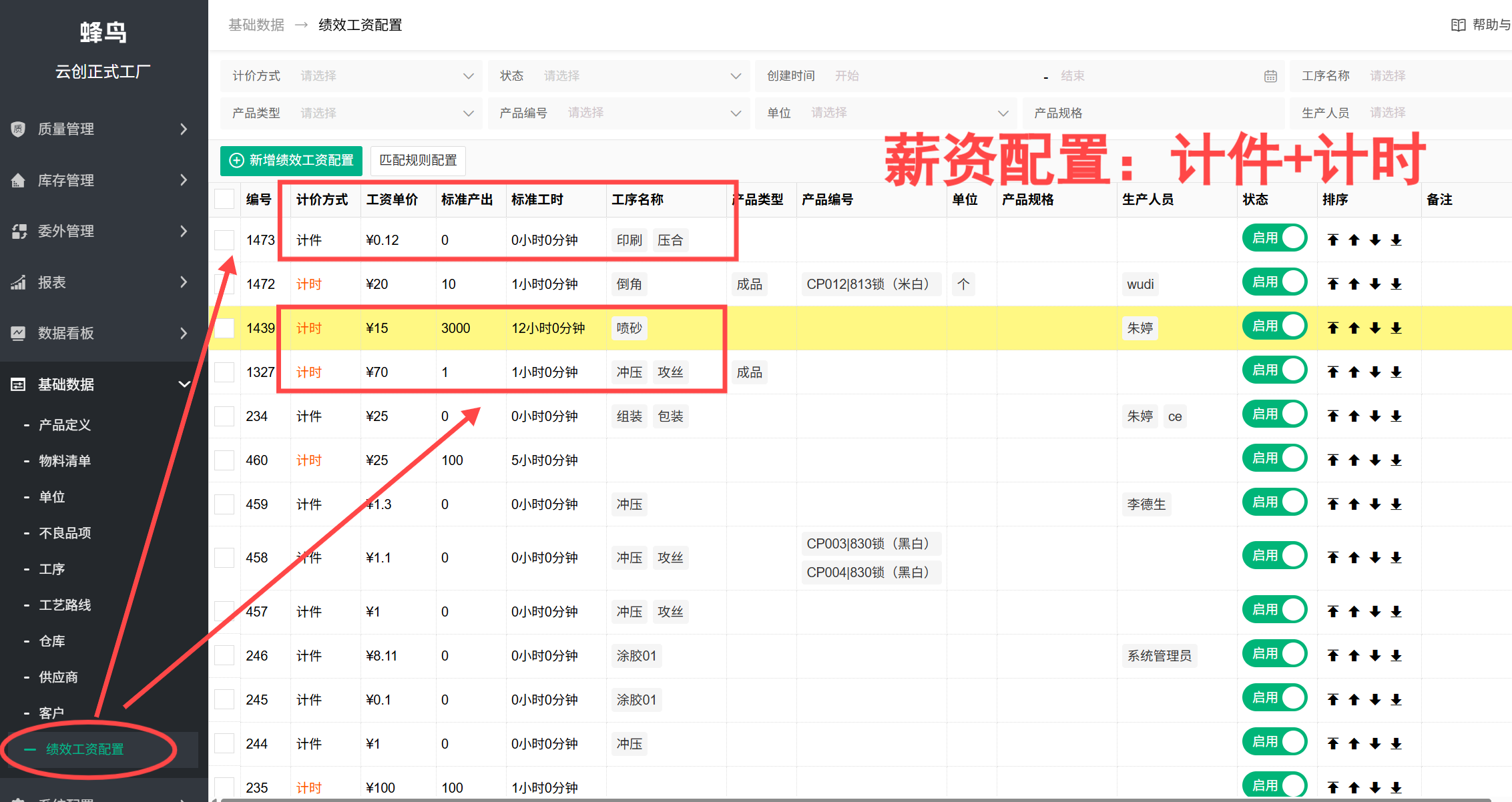Click move-to-bottom arrow in row 1472
This screenshot has height=802, width=1512.
click(1396, 284)
